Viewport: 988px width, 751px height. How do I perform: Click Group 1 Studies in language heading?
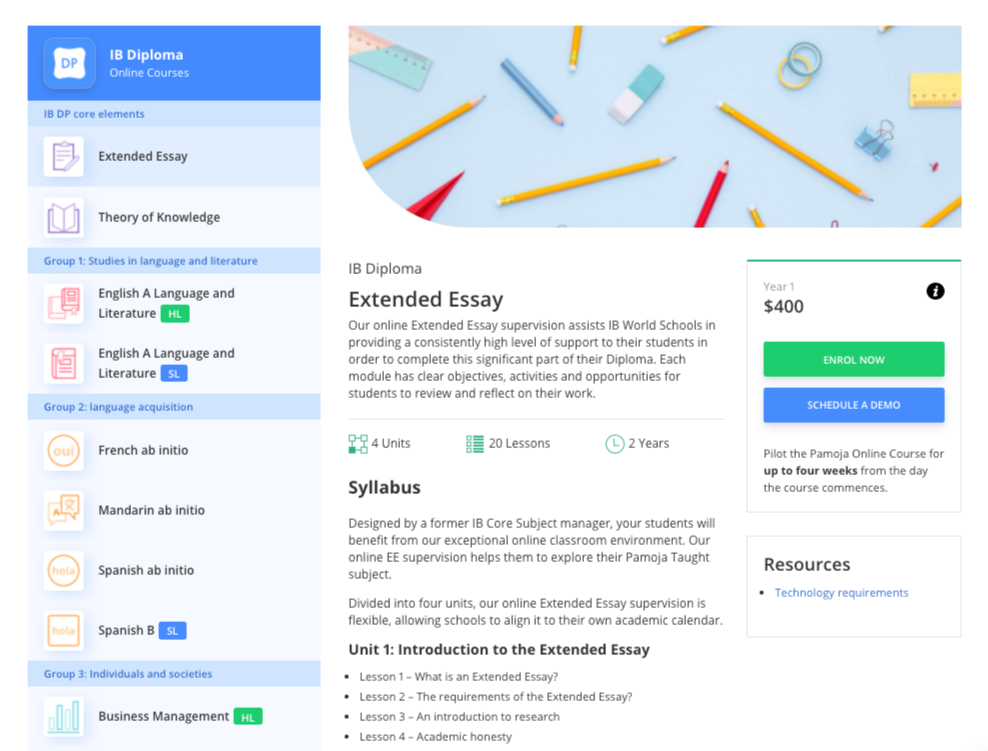[150, 261]
